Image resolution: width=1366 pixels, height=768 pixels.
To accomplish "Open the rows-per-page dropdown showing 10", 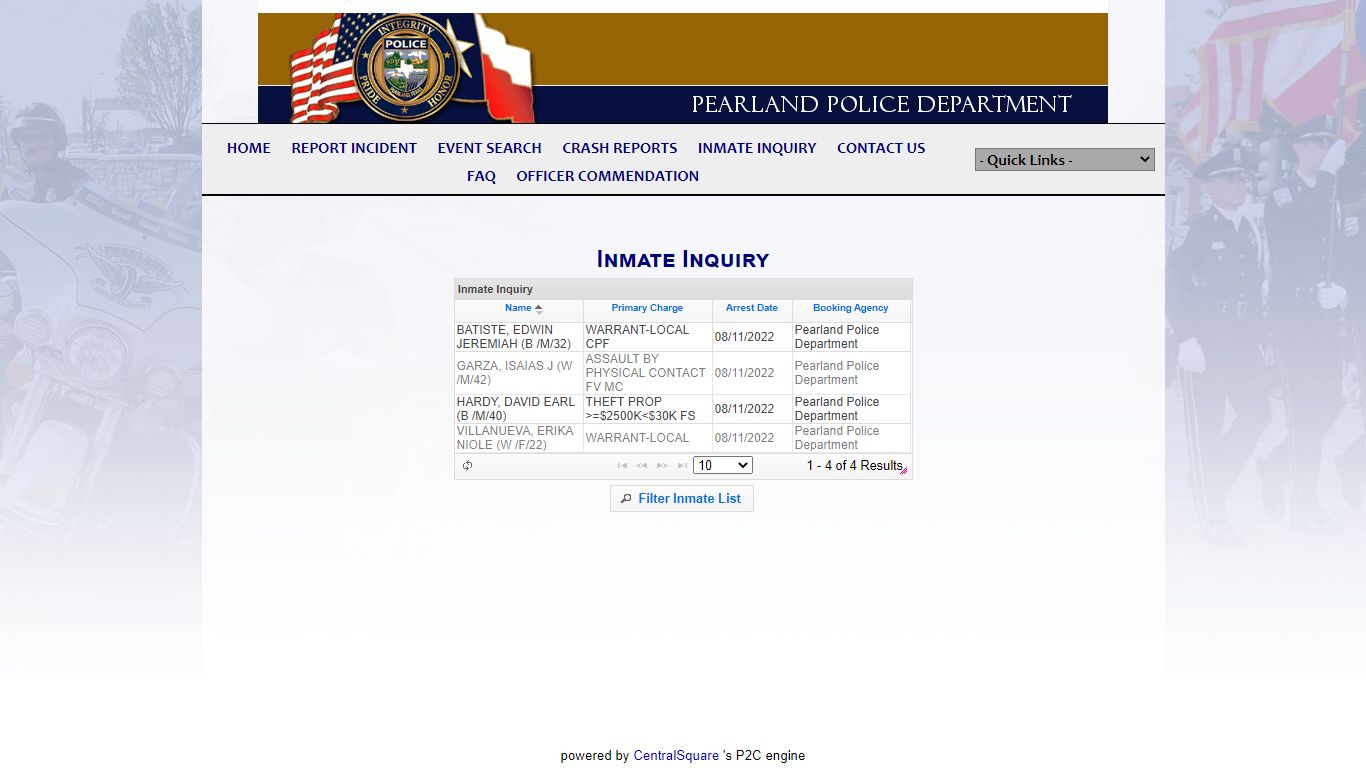I will click(722, 465).
